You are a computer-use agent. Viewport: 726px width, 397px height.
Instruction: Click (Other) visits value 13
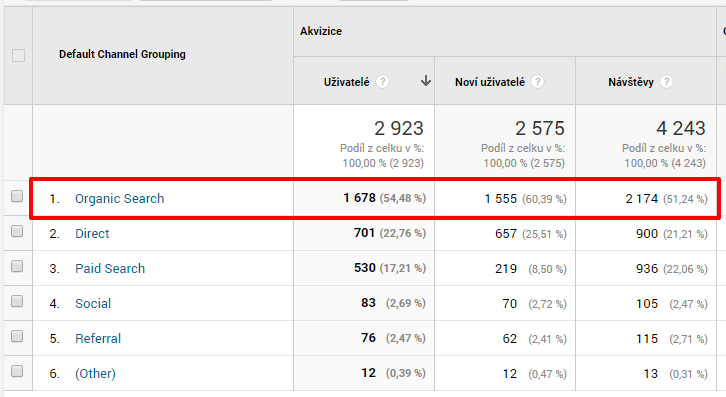click(x=651, y=373)
